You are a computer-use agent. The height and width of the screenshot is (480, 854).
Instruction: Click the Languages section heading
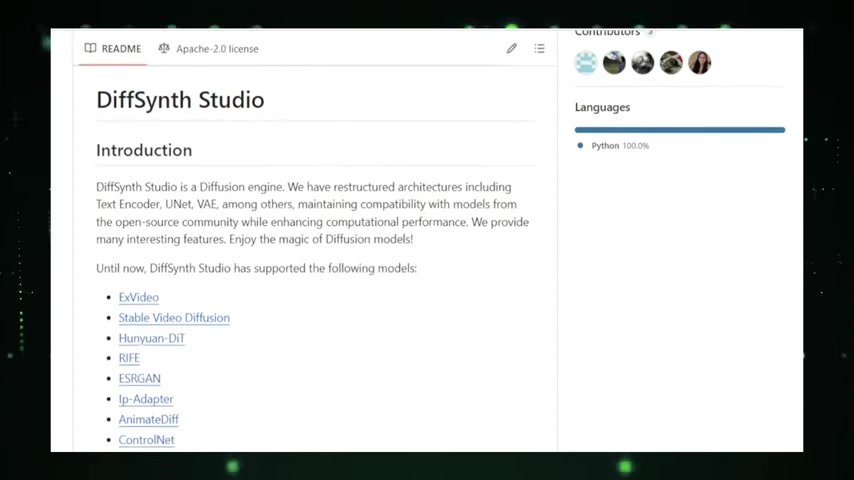click(x=602, y=107)
